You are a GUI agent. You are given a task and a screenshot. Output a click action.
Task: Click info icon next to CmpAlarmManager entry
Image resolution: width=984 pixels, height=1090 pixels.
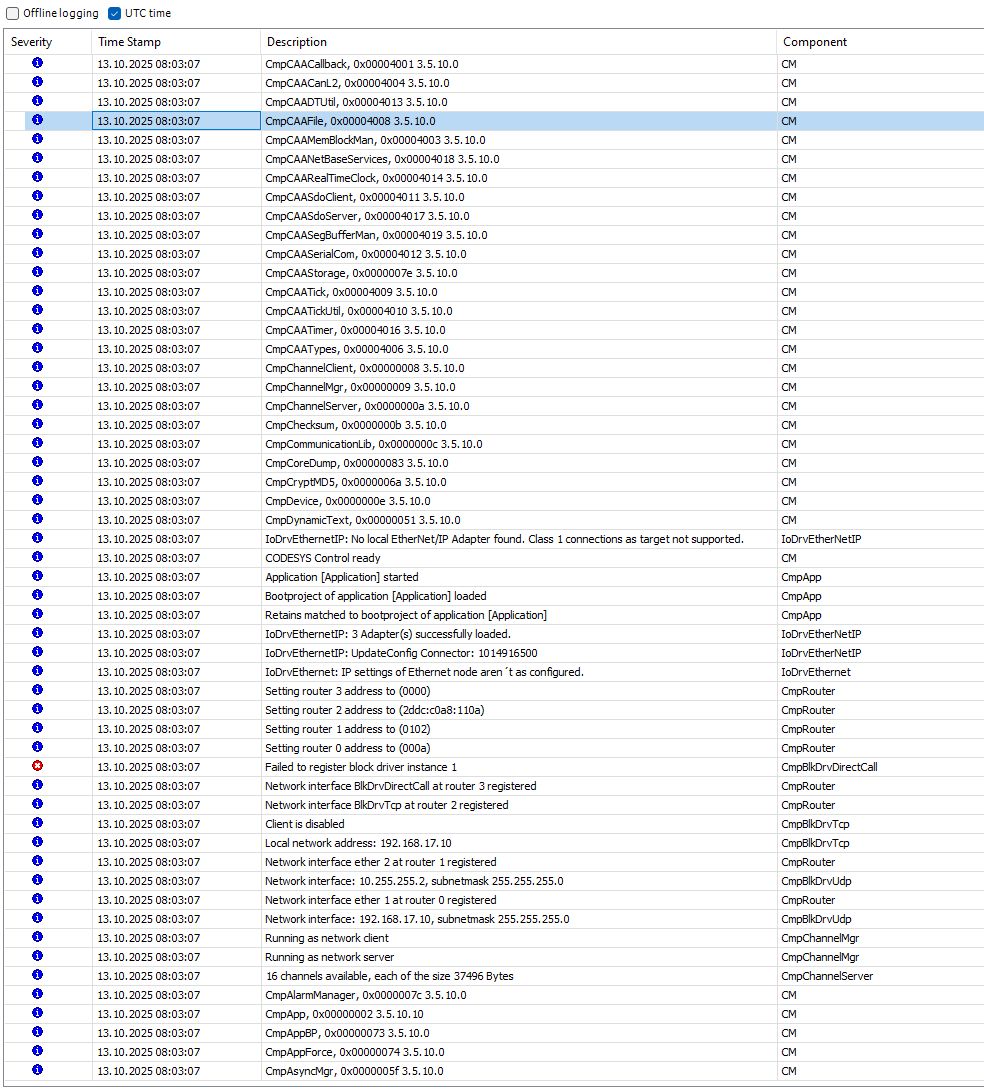pos(38,994)
